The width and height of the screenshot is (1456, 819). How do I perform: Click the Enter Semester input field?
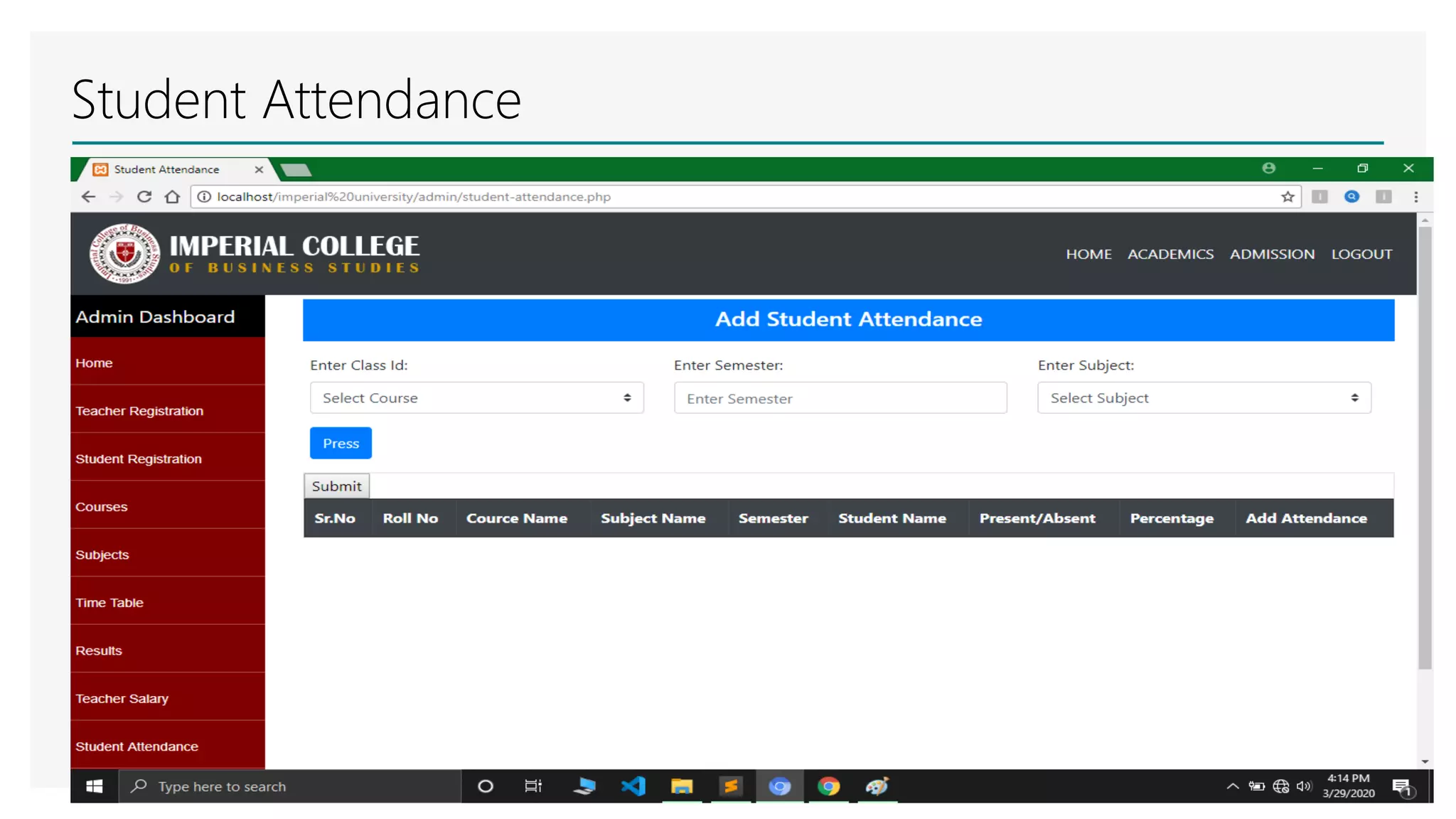coord(840,398)
